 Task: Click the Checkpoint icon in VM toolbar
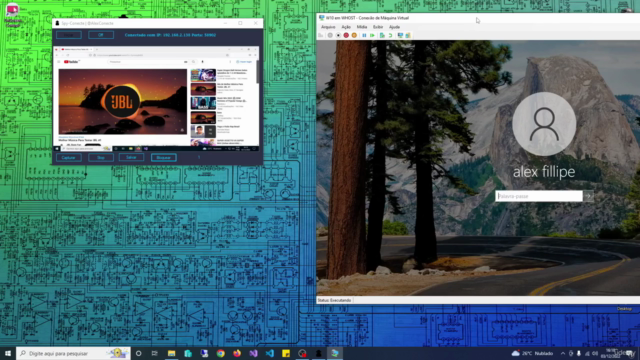382,36
